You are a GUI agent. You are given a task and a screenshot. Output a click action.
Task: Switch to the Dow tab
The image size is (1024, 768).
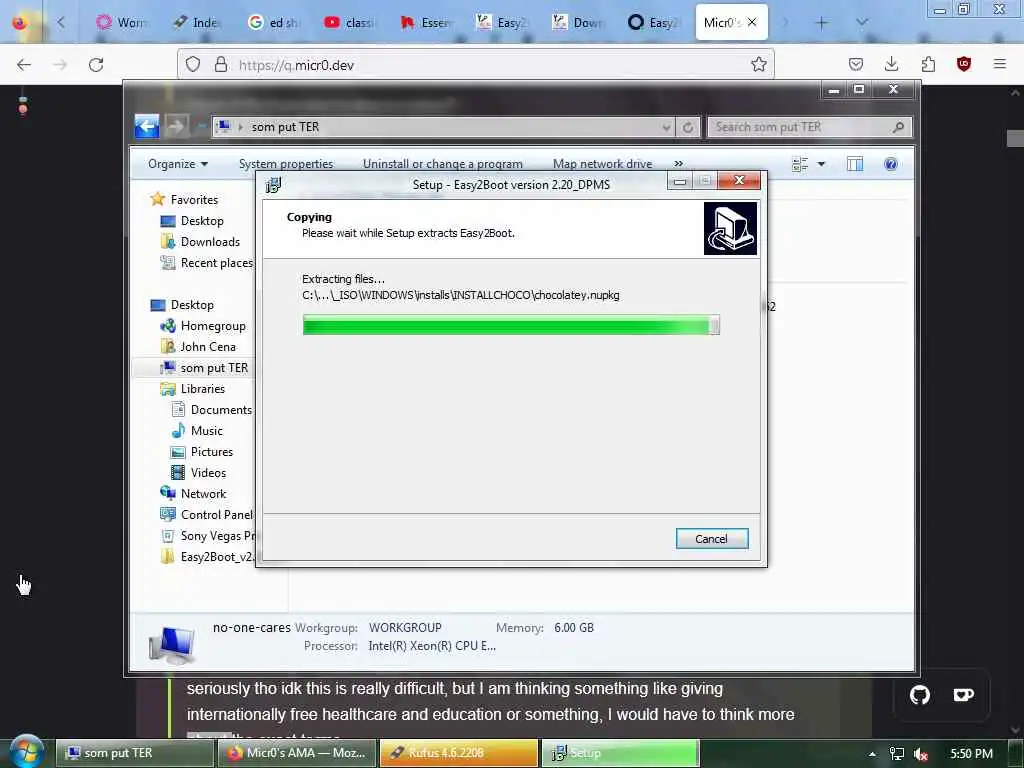point(578,23)
